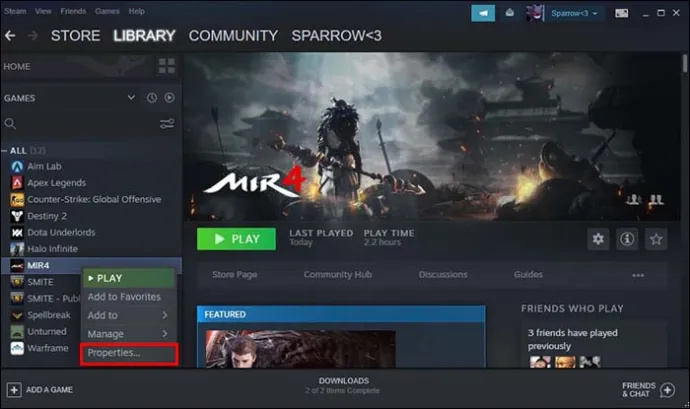Open the Discussions link
This screenshot has width=690, height=409.
[x=443, y=275]
